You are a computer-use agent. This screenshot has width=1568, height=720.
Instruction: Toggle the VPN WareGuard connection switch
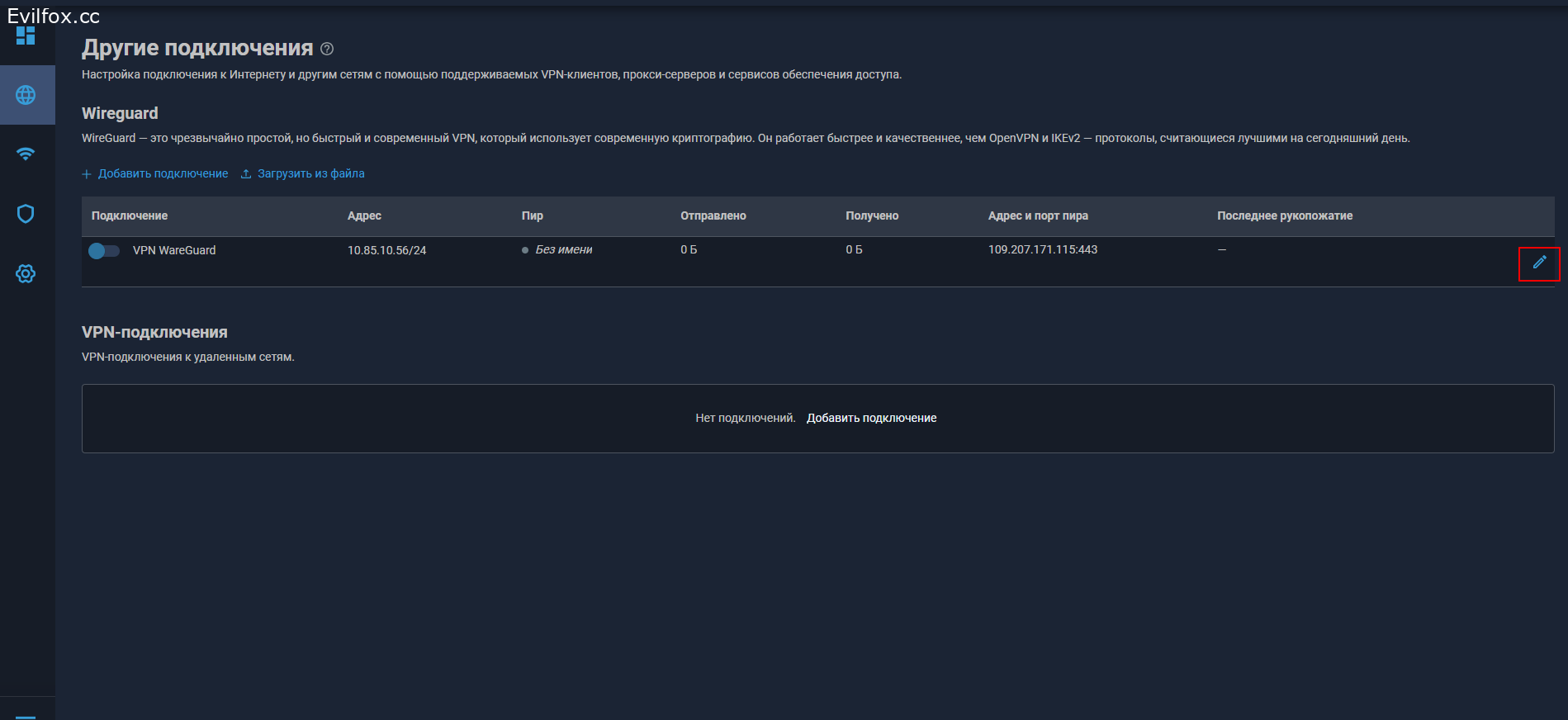[x=104, y=250]
